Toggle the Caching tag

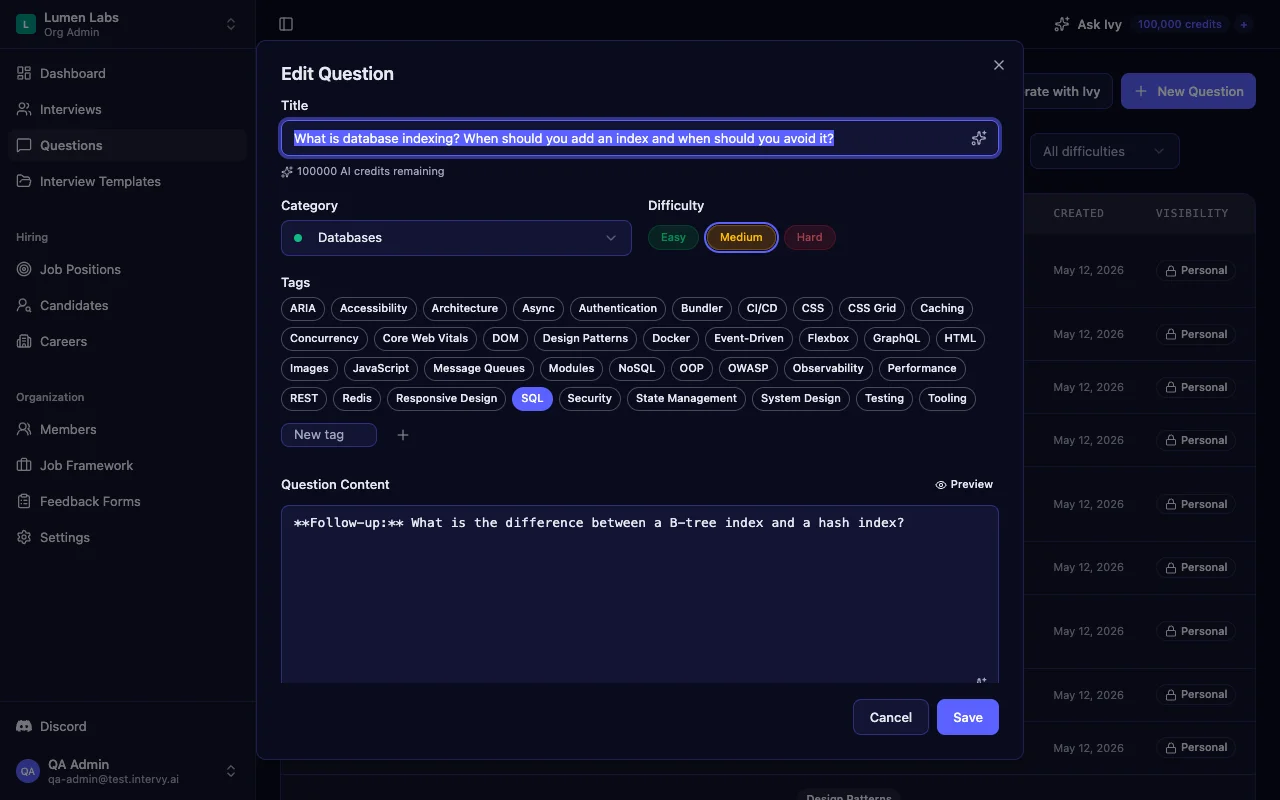click(942, 308)
